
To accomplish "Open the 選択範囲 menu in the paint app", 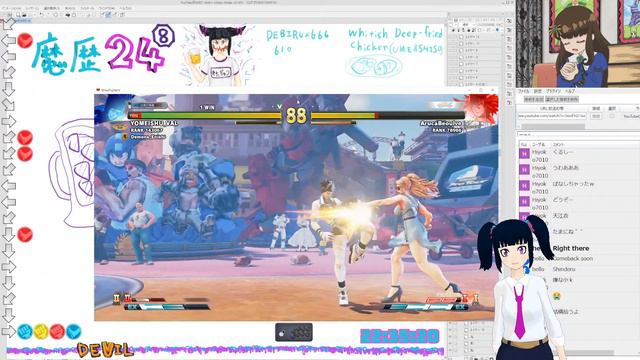I will pyautogui.click(x=51, y=8).
